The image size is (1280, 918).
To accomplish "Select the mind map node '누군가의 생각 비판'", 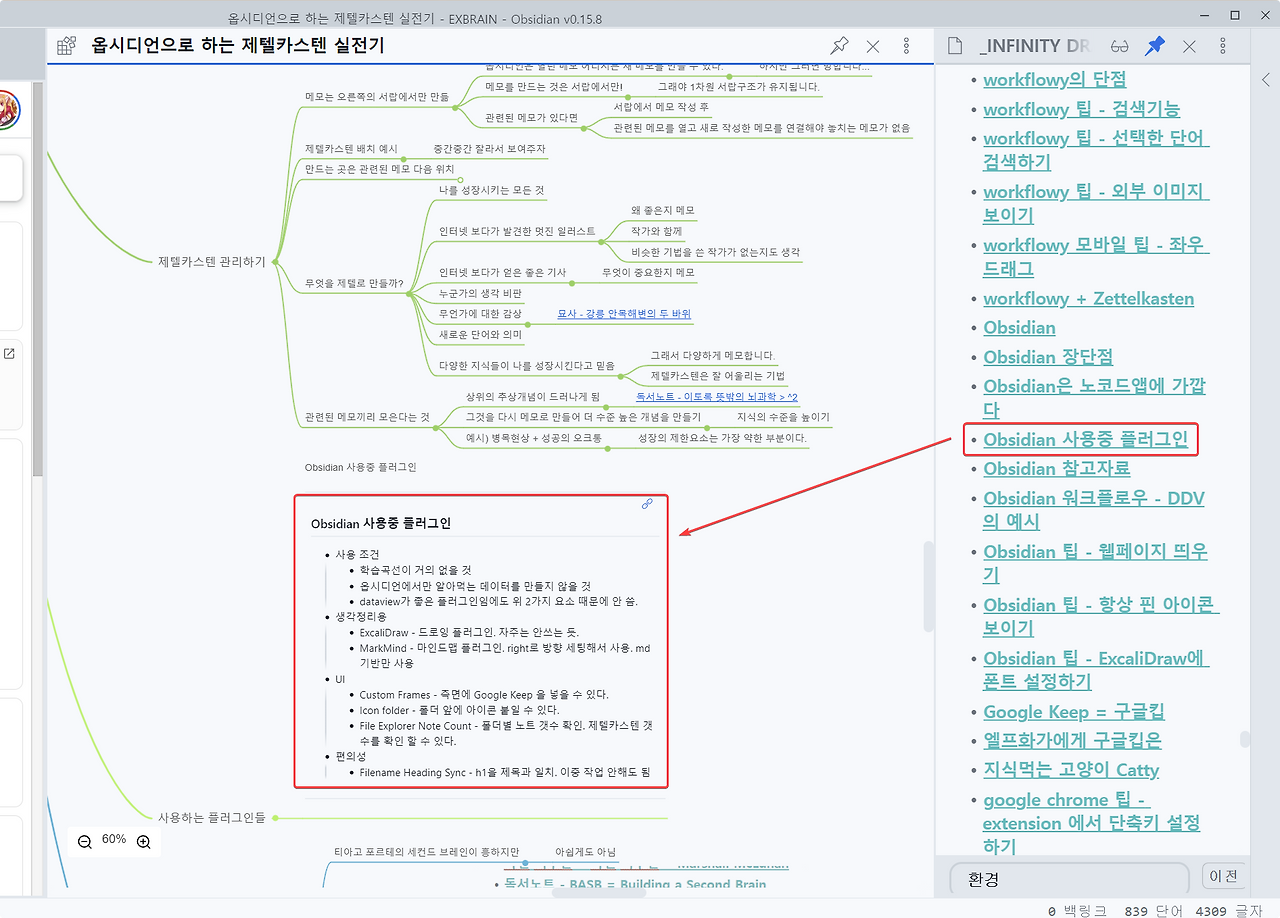I will tap(480, 293).
